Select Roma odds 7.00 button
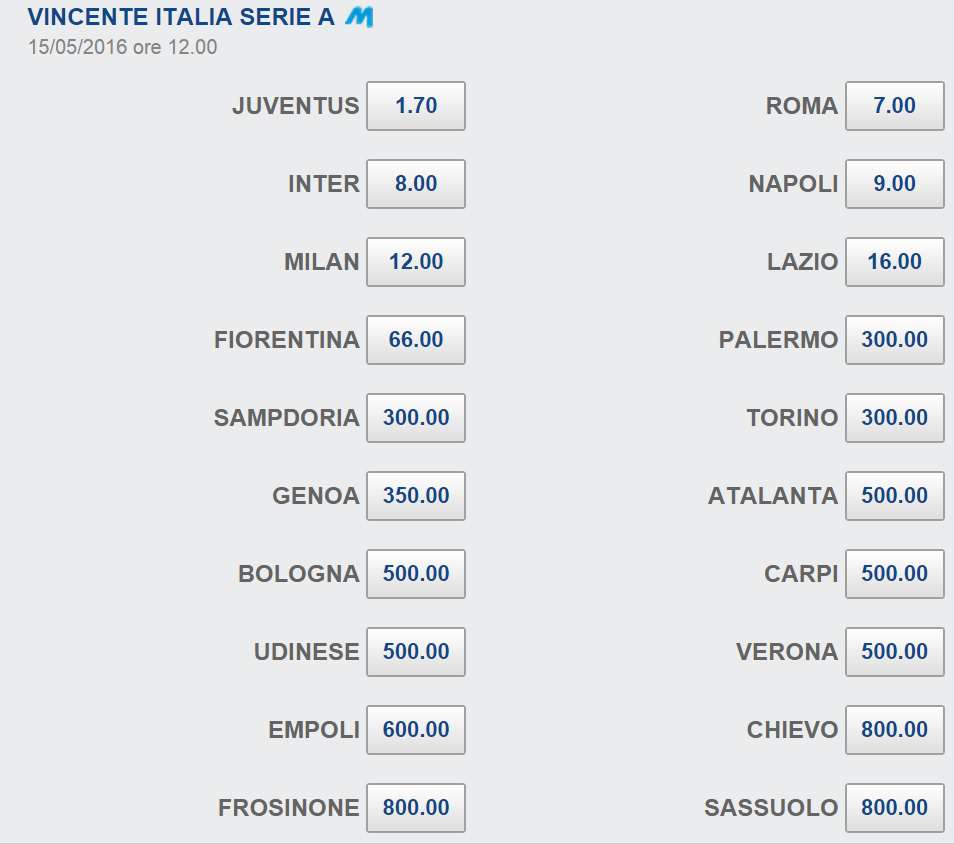This screenshot has height=844, width=954. pos(894,106)
